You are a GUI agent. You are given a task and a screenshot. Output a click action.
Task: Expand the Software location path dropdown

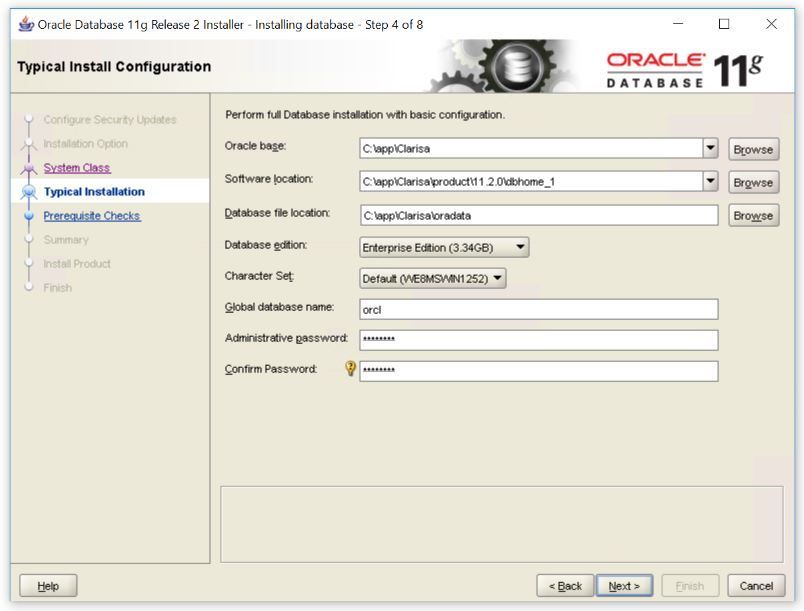pos(710,181)
